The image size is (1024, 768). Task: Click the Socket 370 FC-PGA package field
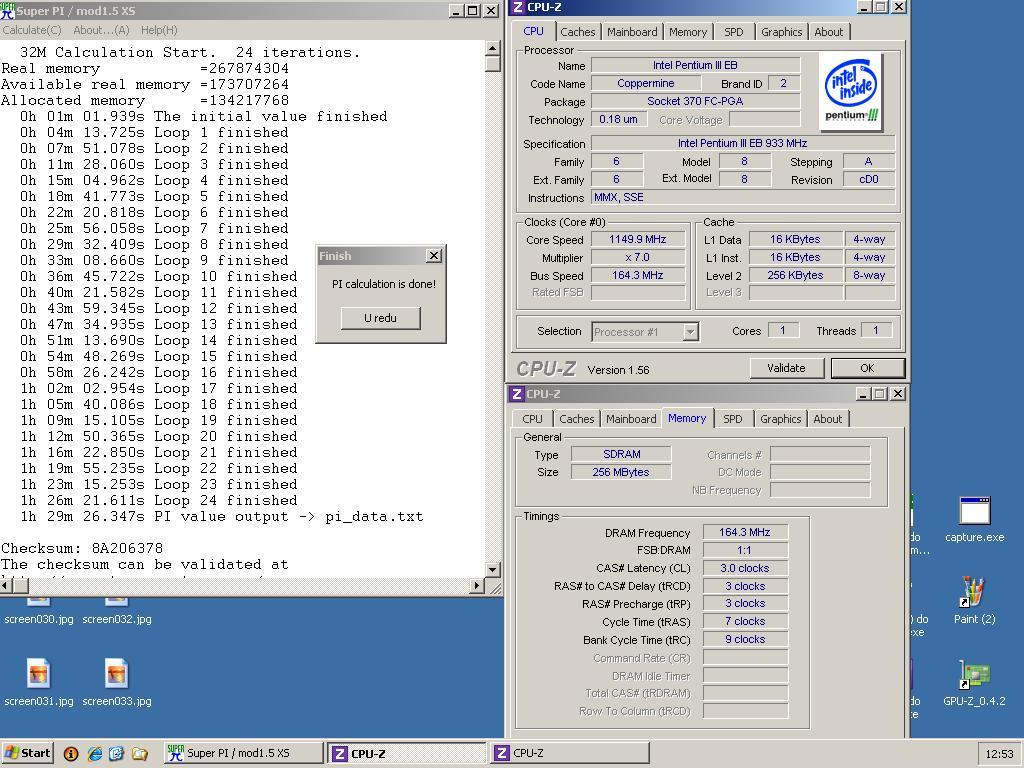coord(696,101)
